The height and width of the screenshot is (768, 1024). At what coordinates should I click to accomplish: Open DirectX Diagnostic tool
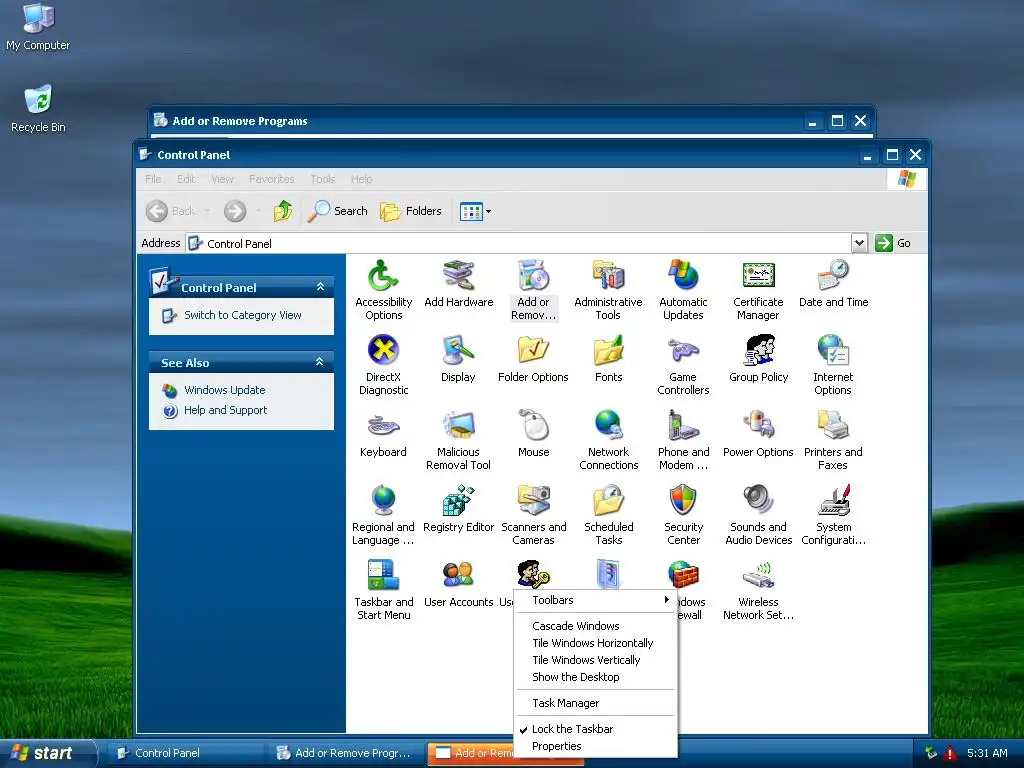point(383,366)
